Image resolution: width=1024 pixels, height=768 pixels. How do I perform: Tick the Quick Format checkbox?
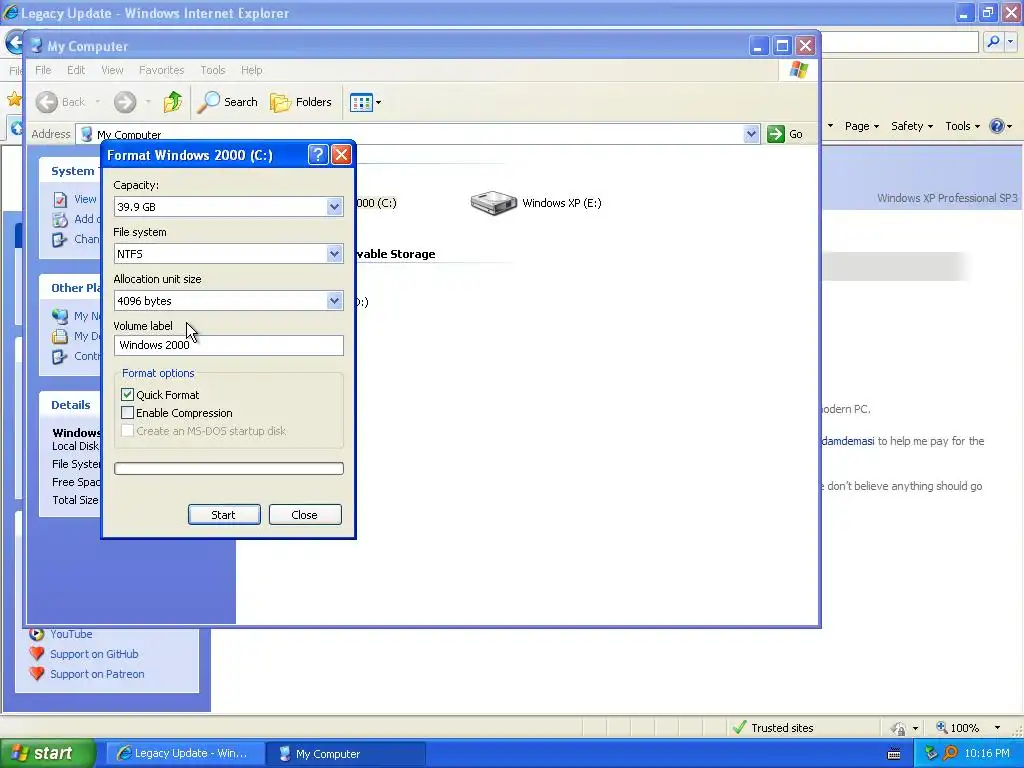pyautogui.click(x=127, y=394)
